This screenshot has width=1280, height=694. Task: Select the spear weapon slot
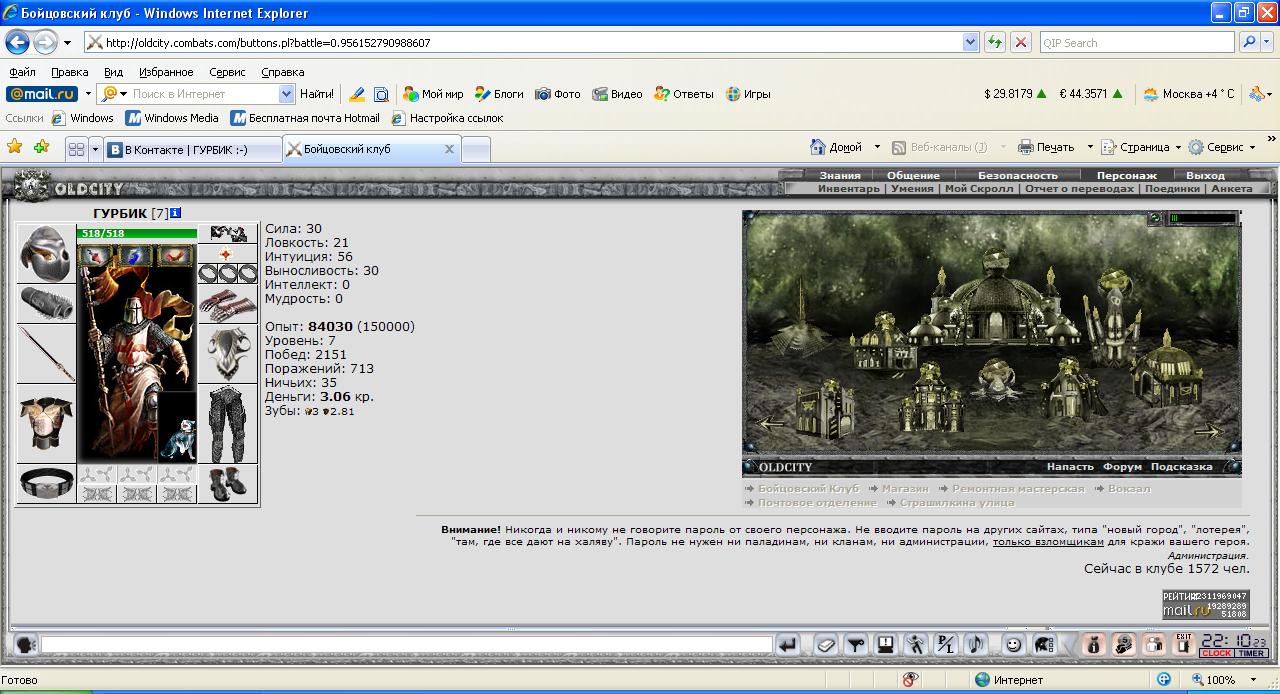click(x=46, y=354)
